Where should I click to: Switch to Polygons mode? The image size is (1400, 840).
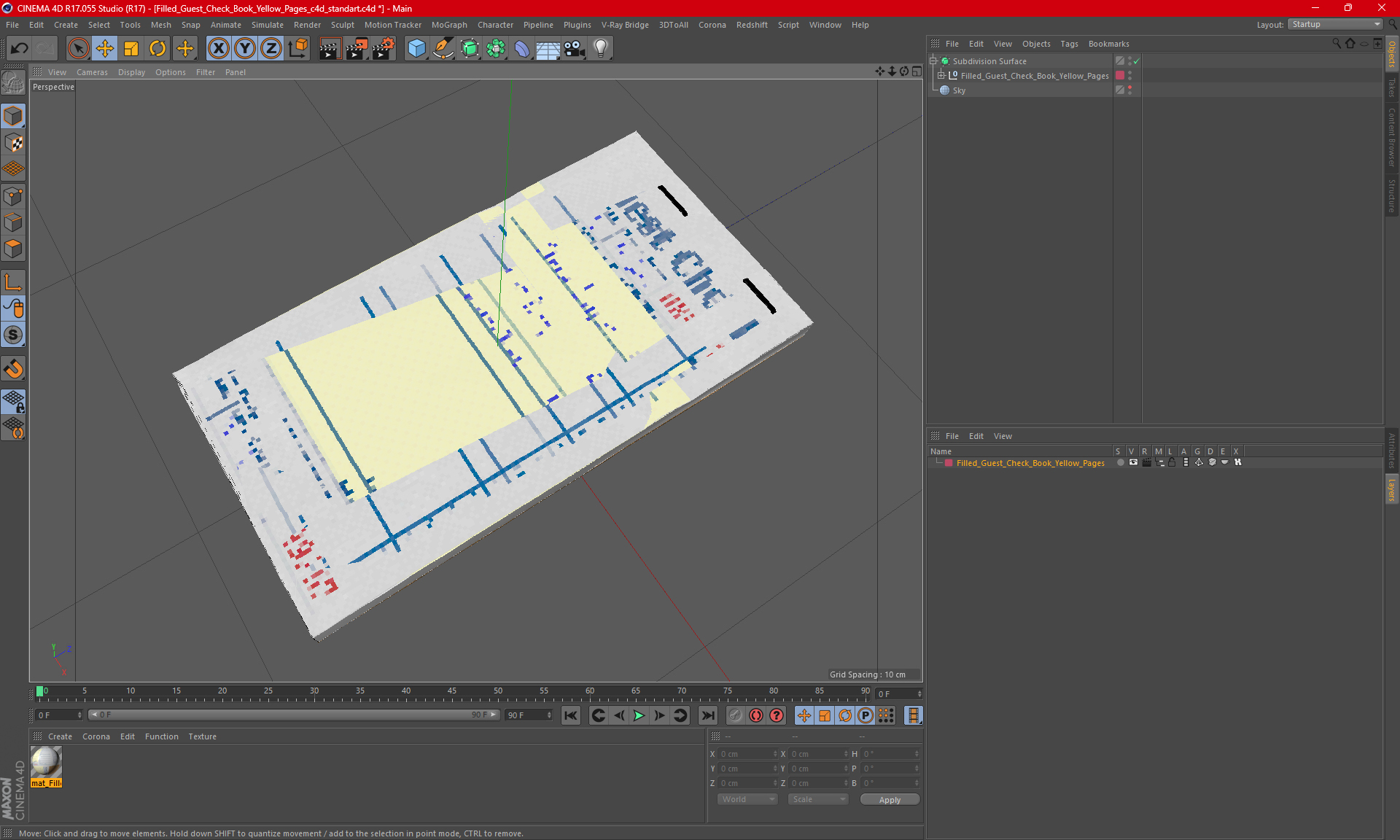tap(13, 249)
